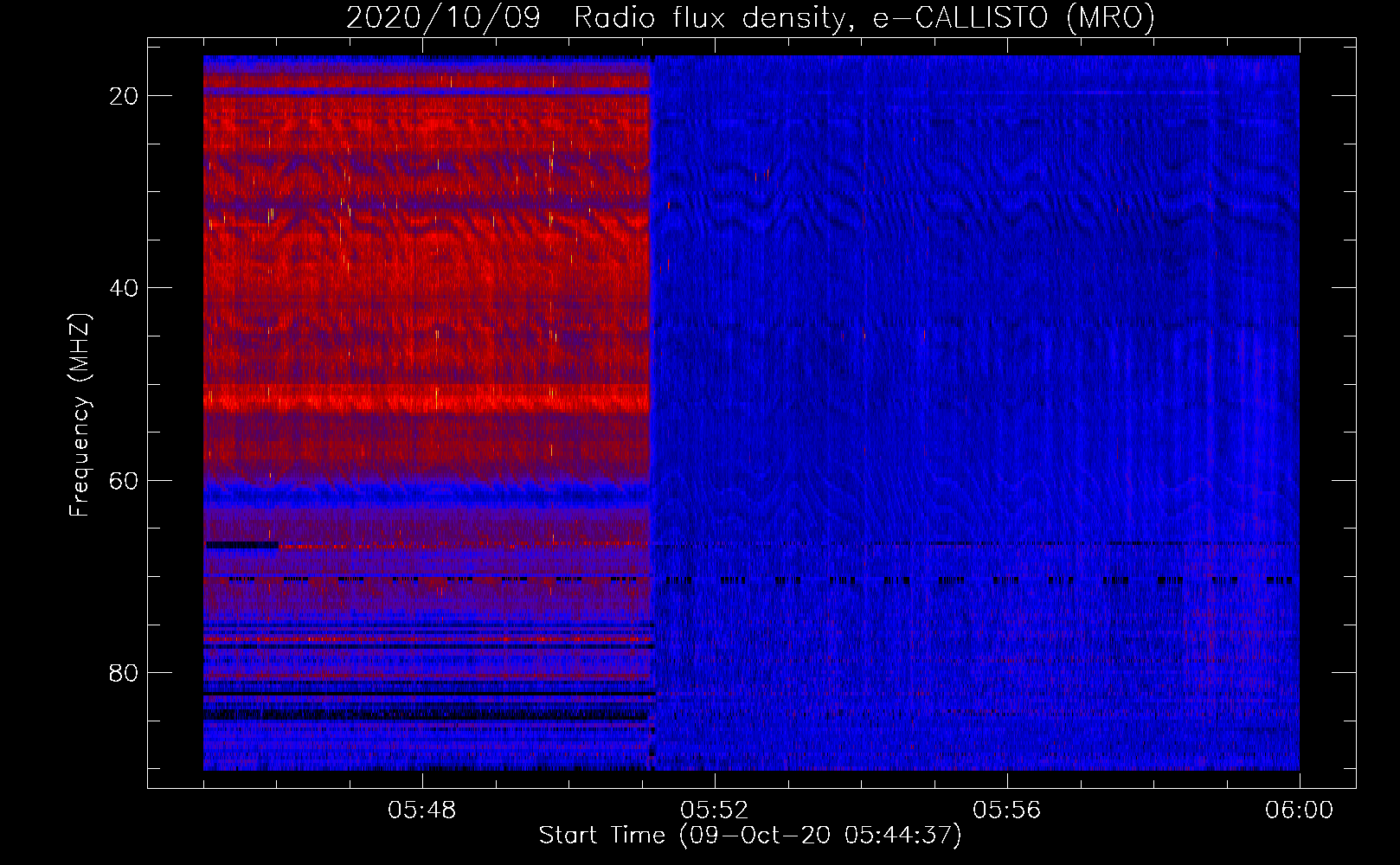
Task: Click the 'Frequency (MHZ)' axis label
Action: tap(80, 413)
